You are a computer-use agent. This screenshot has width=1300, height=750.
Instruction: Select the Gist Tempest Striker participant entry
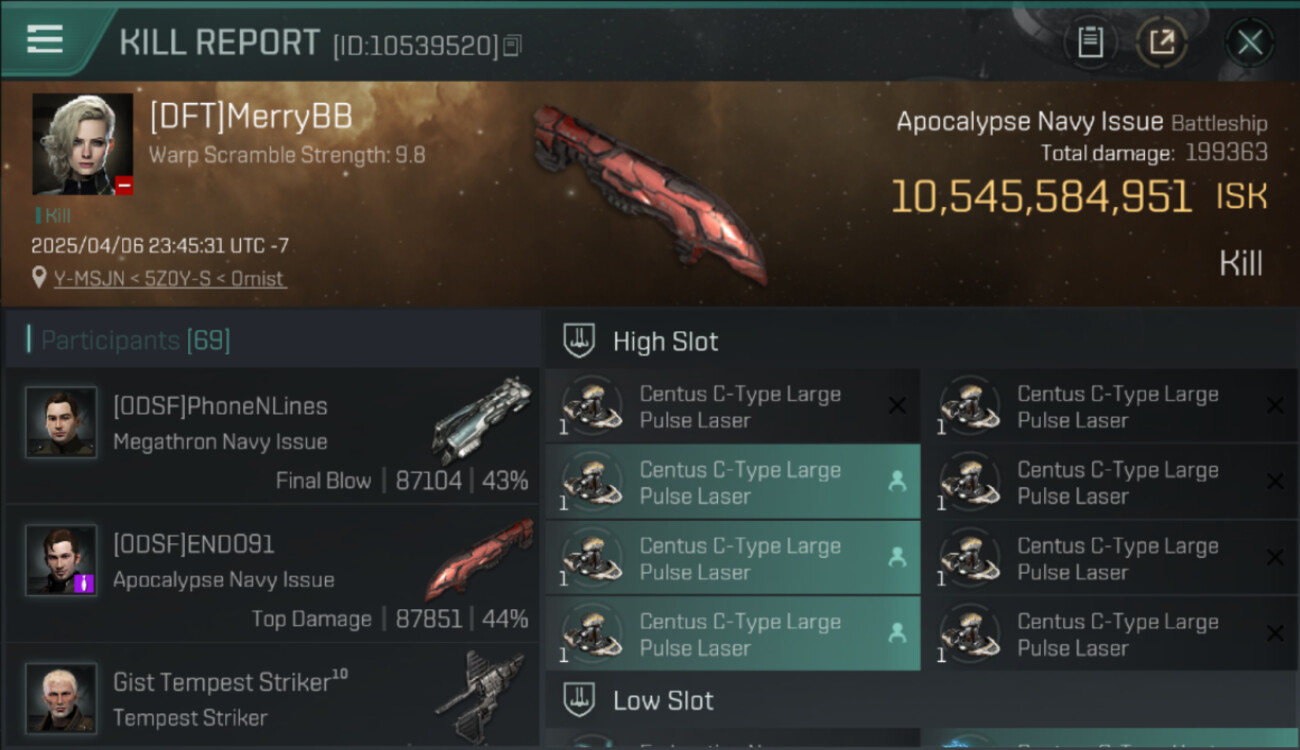[x=272, y=698]
